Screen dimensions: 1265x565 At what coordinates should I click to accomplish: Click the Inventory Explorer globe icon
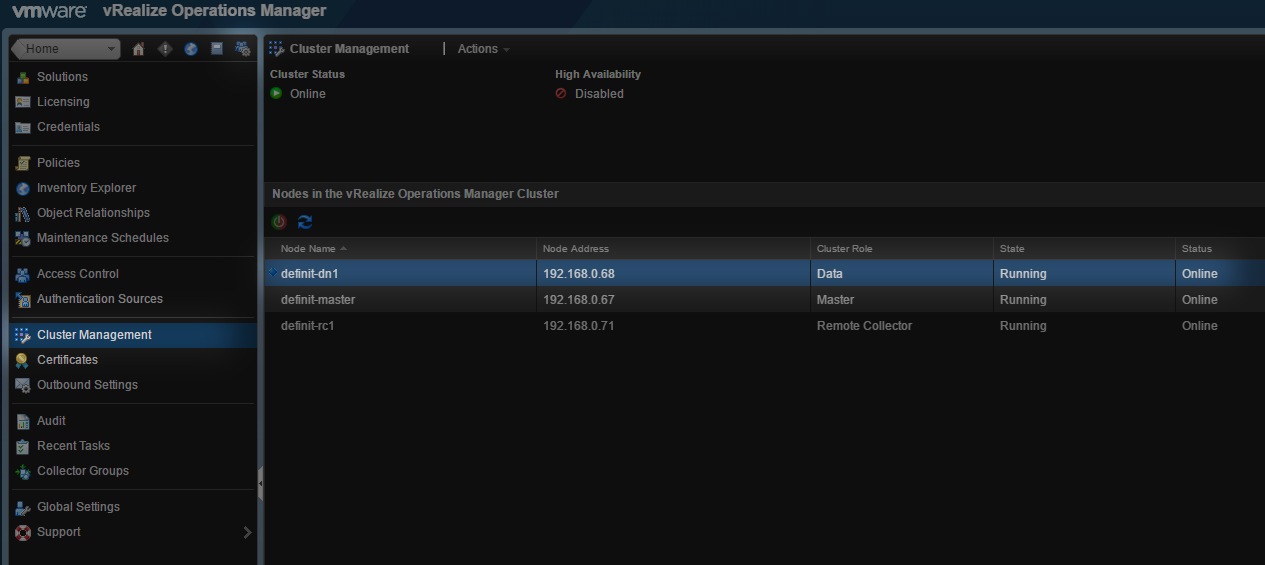click(x=23, y=188)
